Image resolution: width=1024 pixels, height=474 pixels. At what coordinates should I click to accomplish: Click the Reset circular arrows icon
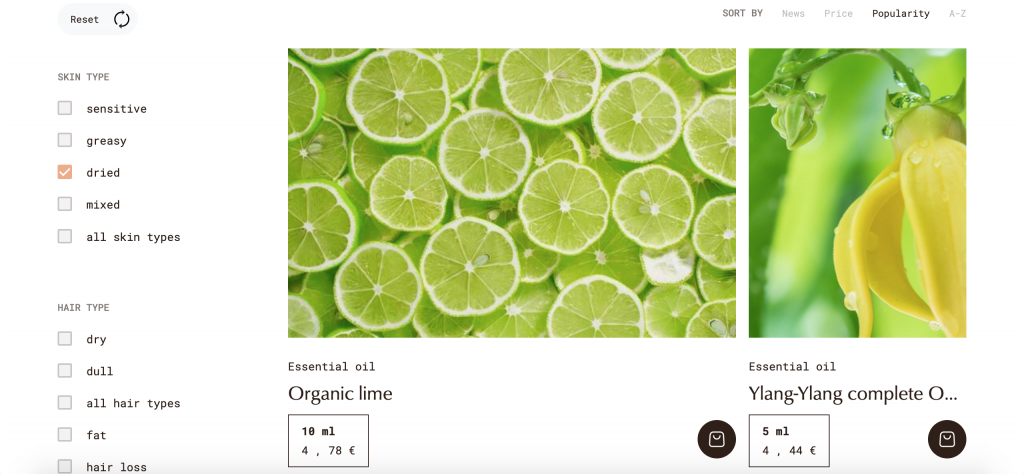121,20
